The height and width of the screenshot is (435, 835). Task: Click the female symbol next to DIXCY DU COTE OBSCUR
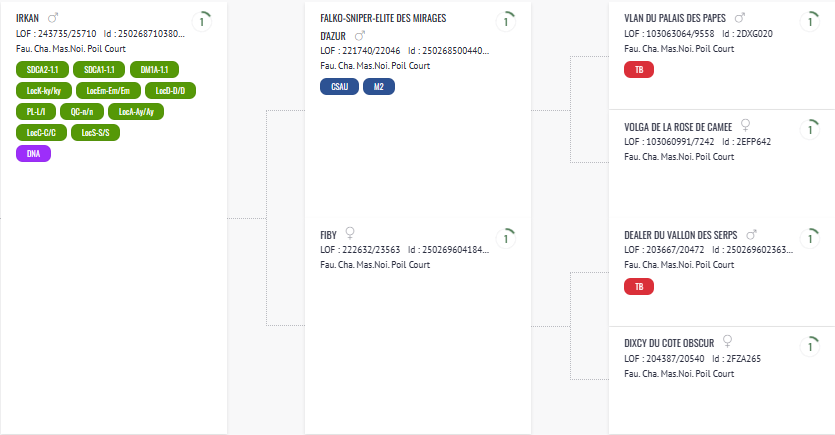point(727,341)
